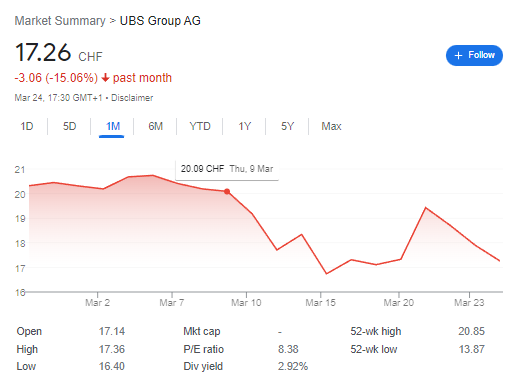Click the Mar 20 axis label
Viewport: 523px width, 383px height.
[x=399, y=303]
